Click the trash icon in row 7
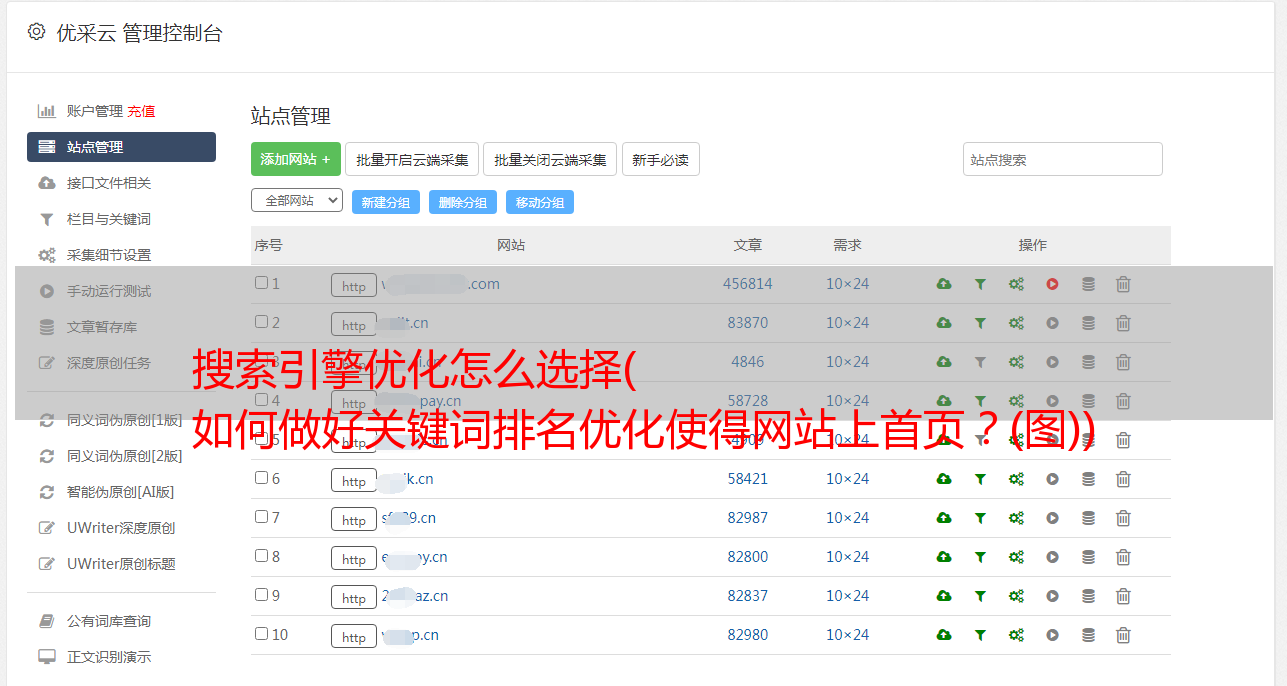Screen dimensions: 1287x686 1123,518
